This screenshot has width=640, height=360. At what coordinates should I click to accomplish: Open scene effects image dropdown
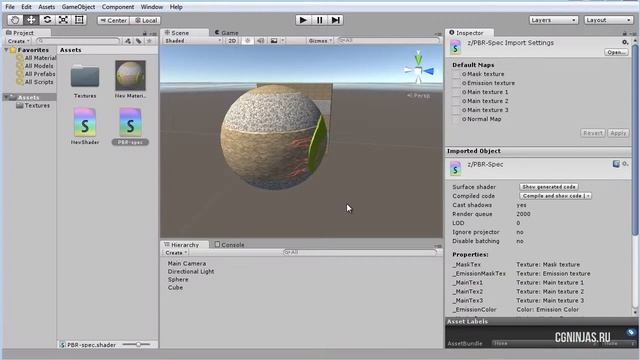(276, 41)
